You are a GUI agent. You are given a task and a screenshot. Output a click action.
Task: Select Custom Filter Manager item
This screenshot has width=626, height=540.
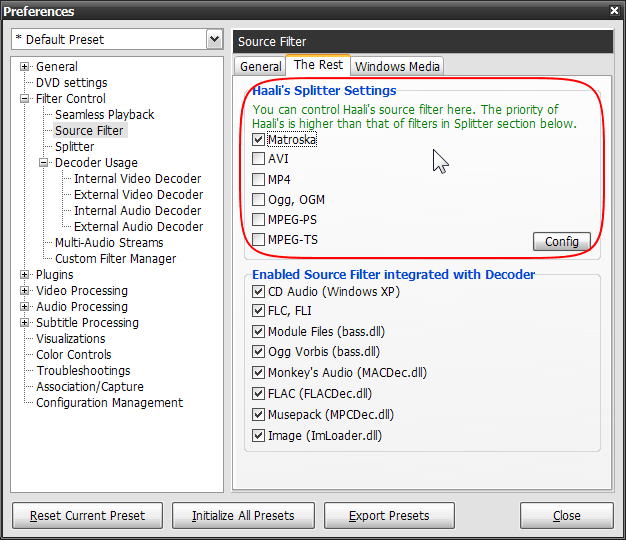115,259
